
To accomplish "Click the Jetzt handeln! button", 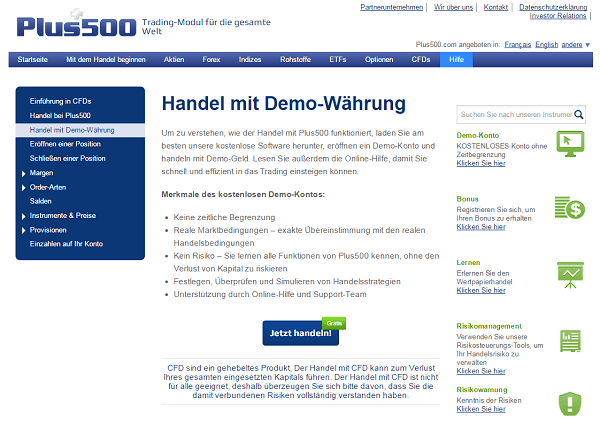I will [301, 333].
